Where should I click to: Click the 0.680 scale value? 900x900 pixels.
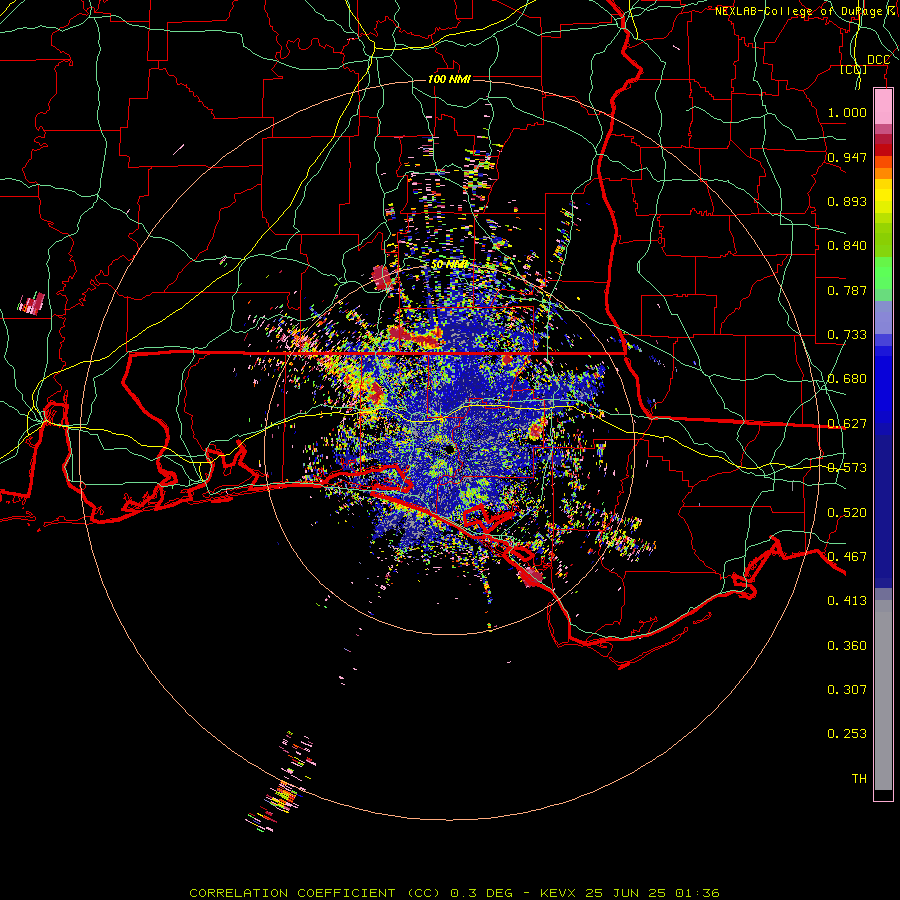click(847, 379)
